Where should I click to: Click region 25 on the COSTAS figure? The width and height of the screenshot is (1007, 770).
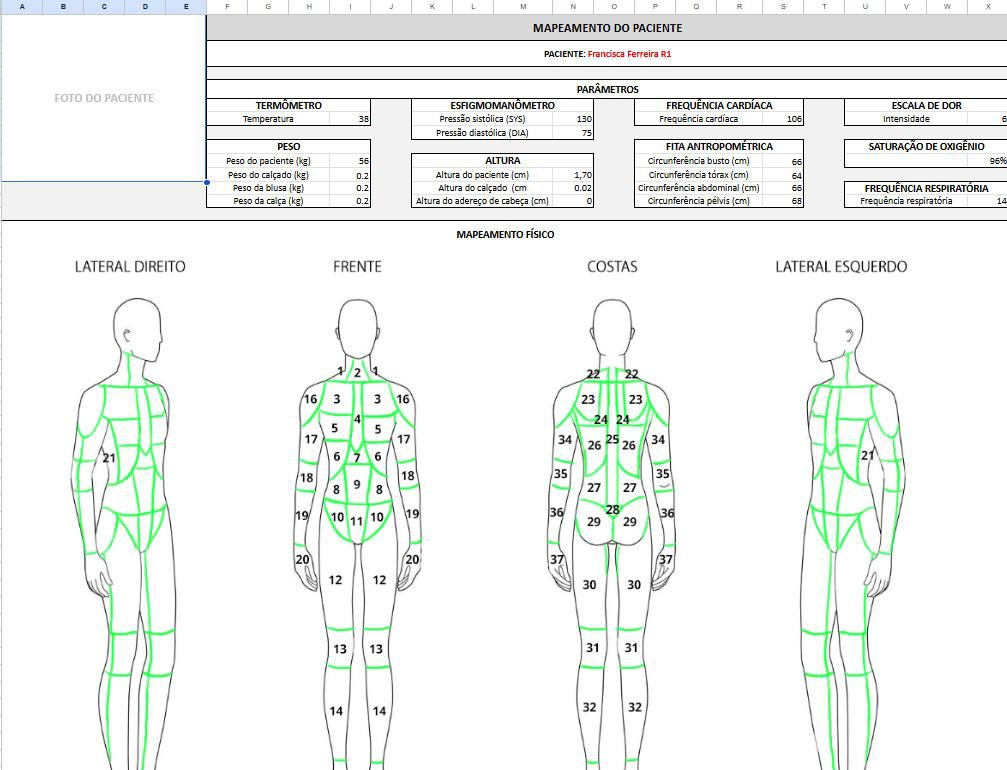[x=612, y=439]
